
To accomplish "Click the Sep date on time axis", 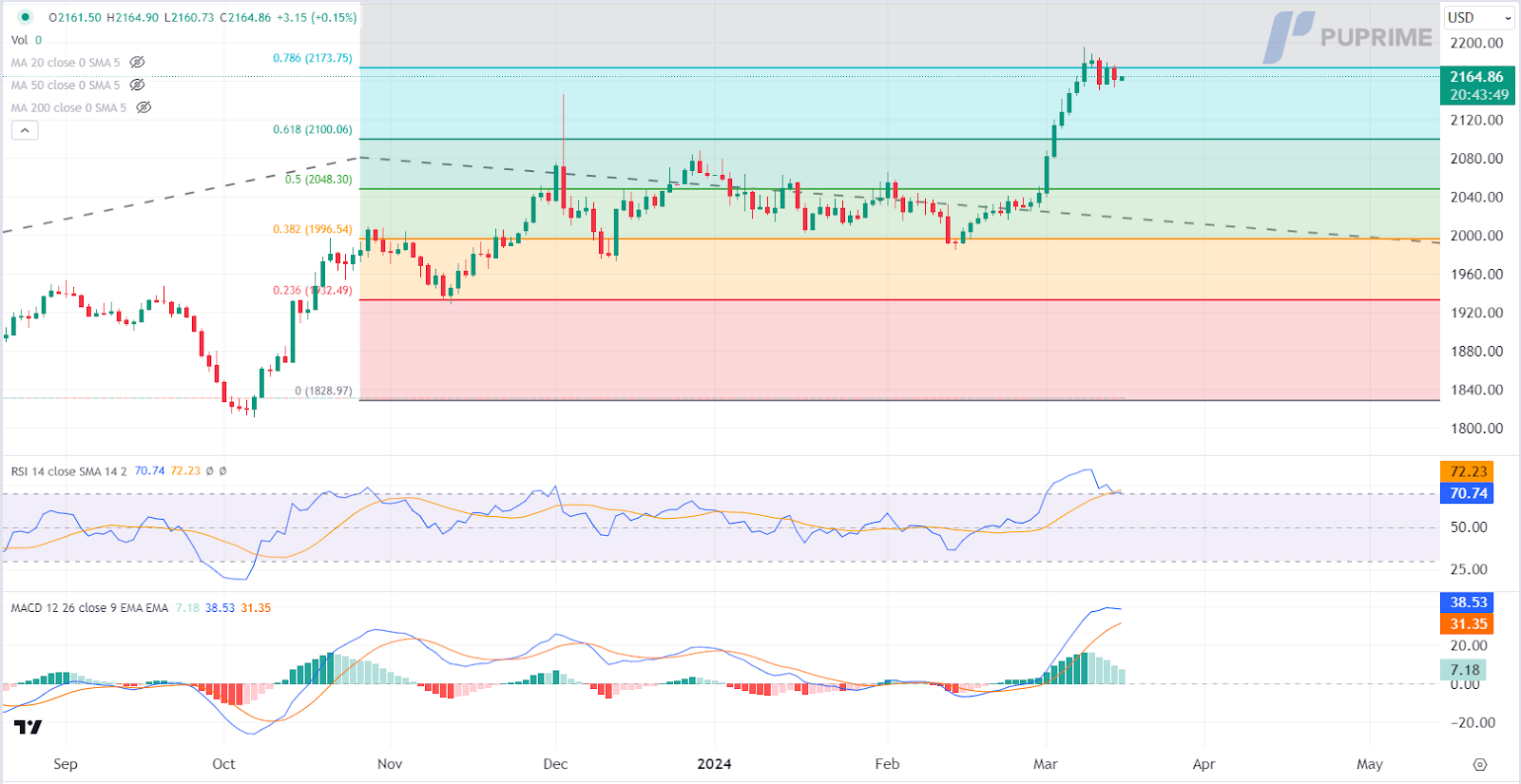I will (66, 764).
